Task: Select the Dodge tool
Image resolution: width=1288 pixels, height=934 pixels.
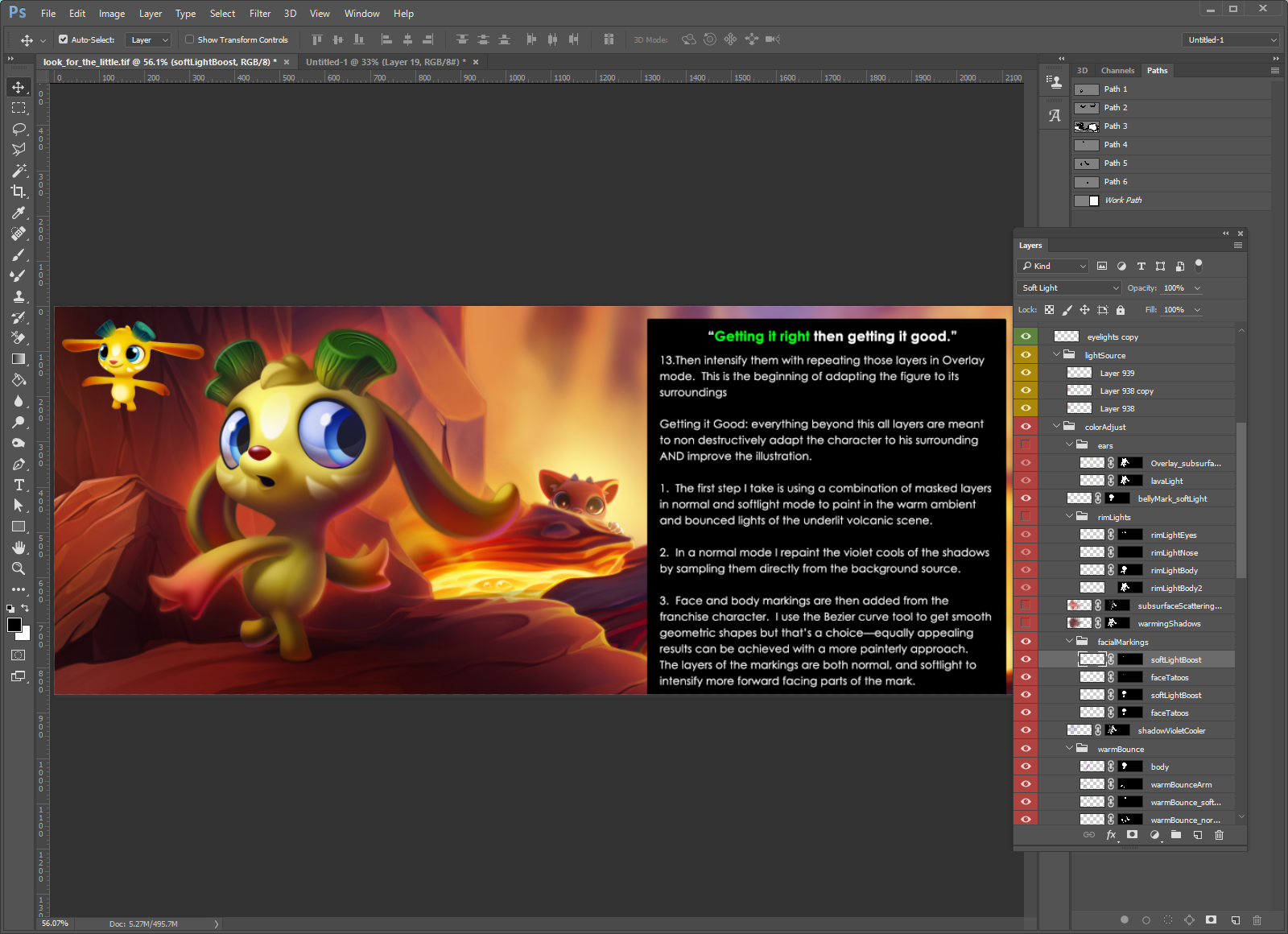Action: click(x=19, y=422)
